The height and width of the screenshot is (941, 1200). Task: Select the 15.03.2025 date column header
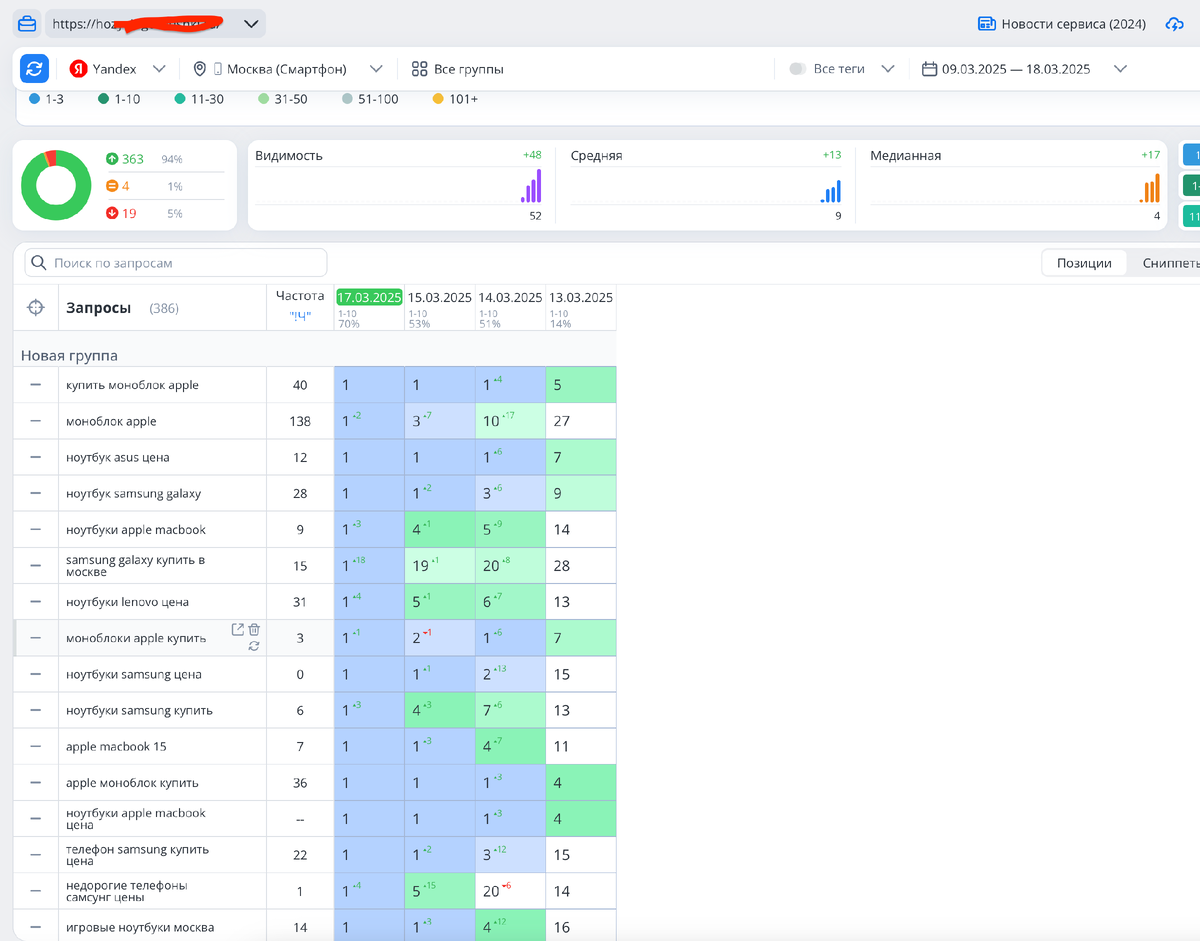click(x=440, y=297)
